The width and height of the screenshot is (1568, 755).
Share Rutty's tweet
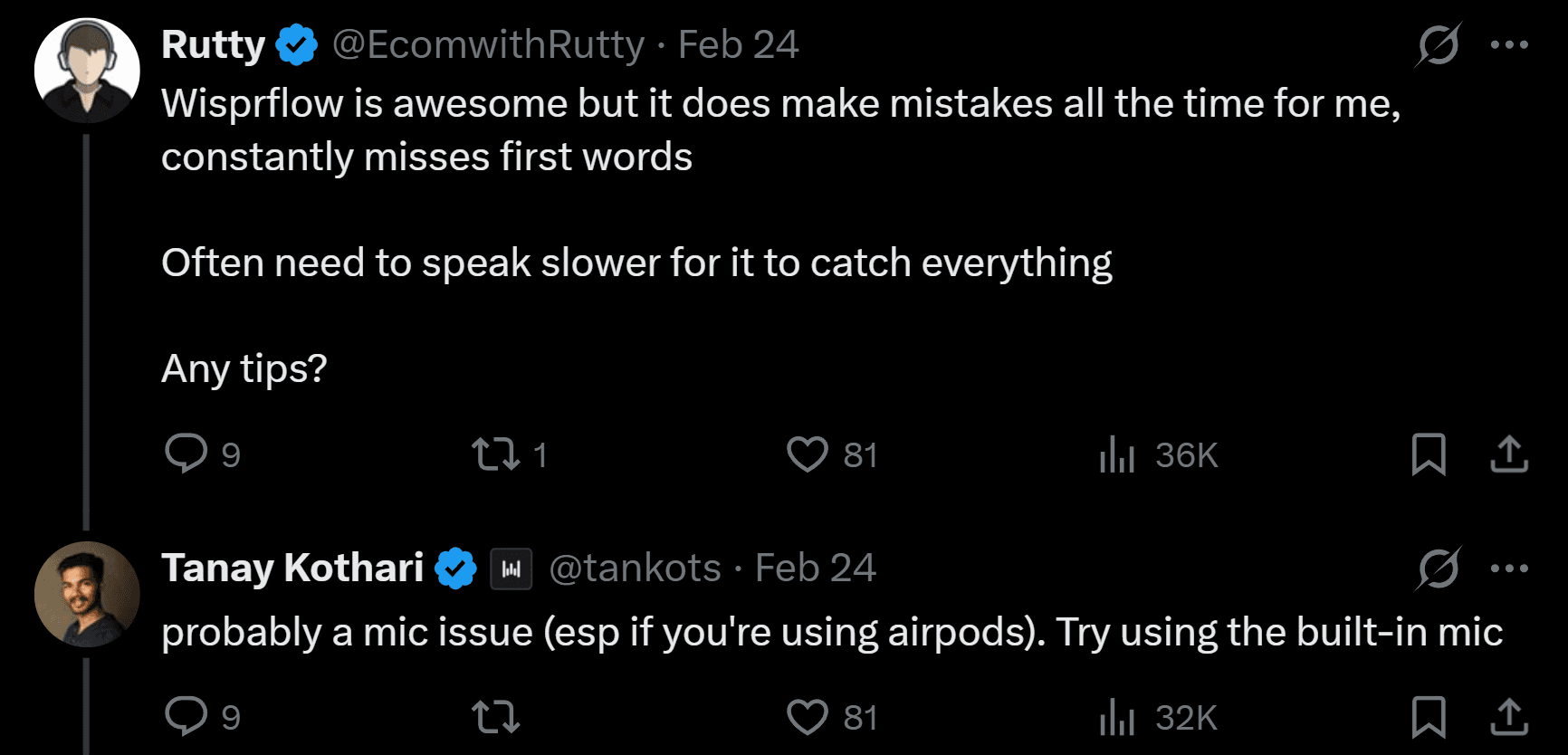(1509, 454)
